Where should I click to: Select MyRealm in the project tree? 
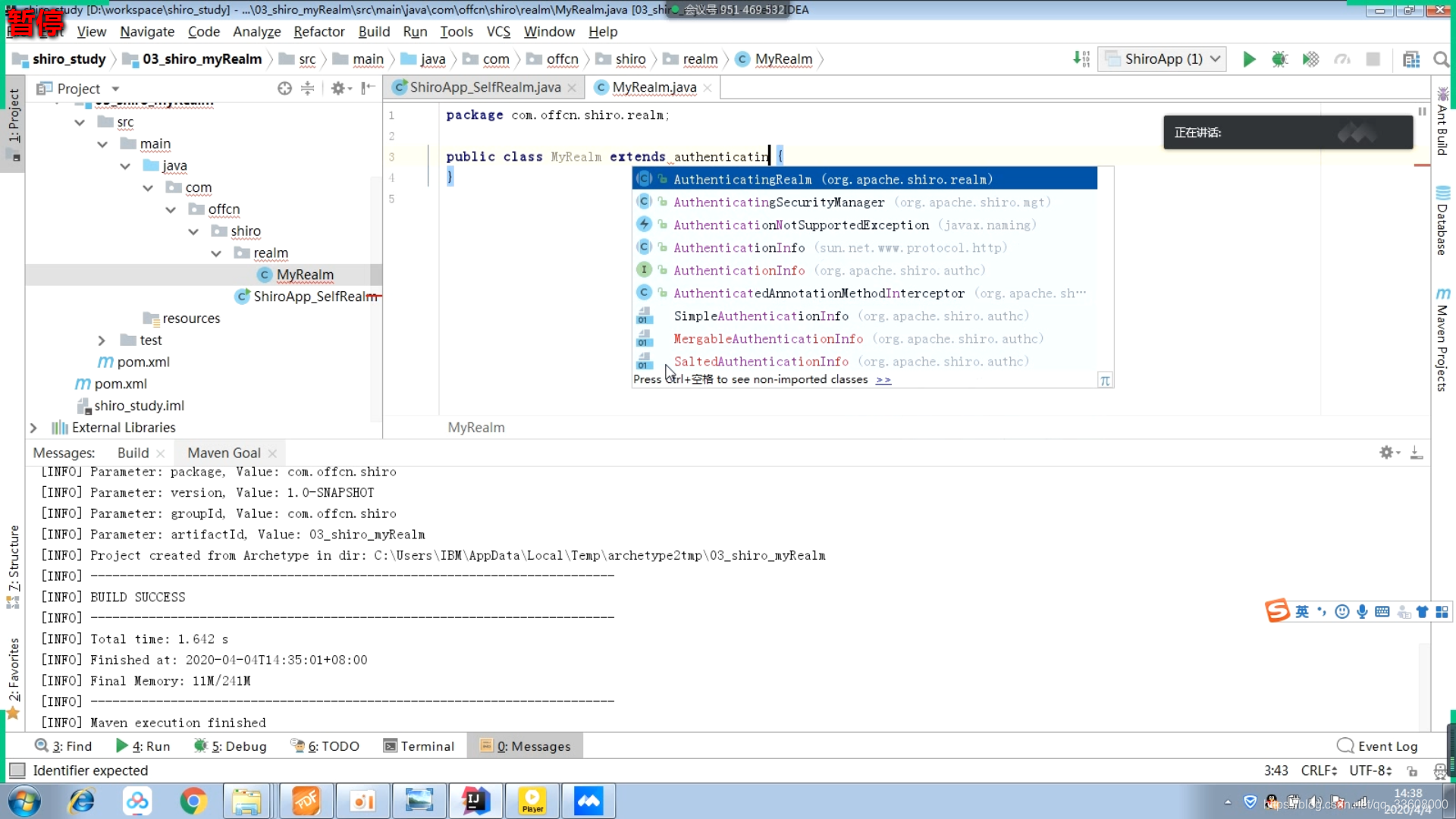coord(304,275)
